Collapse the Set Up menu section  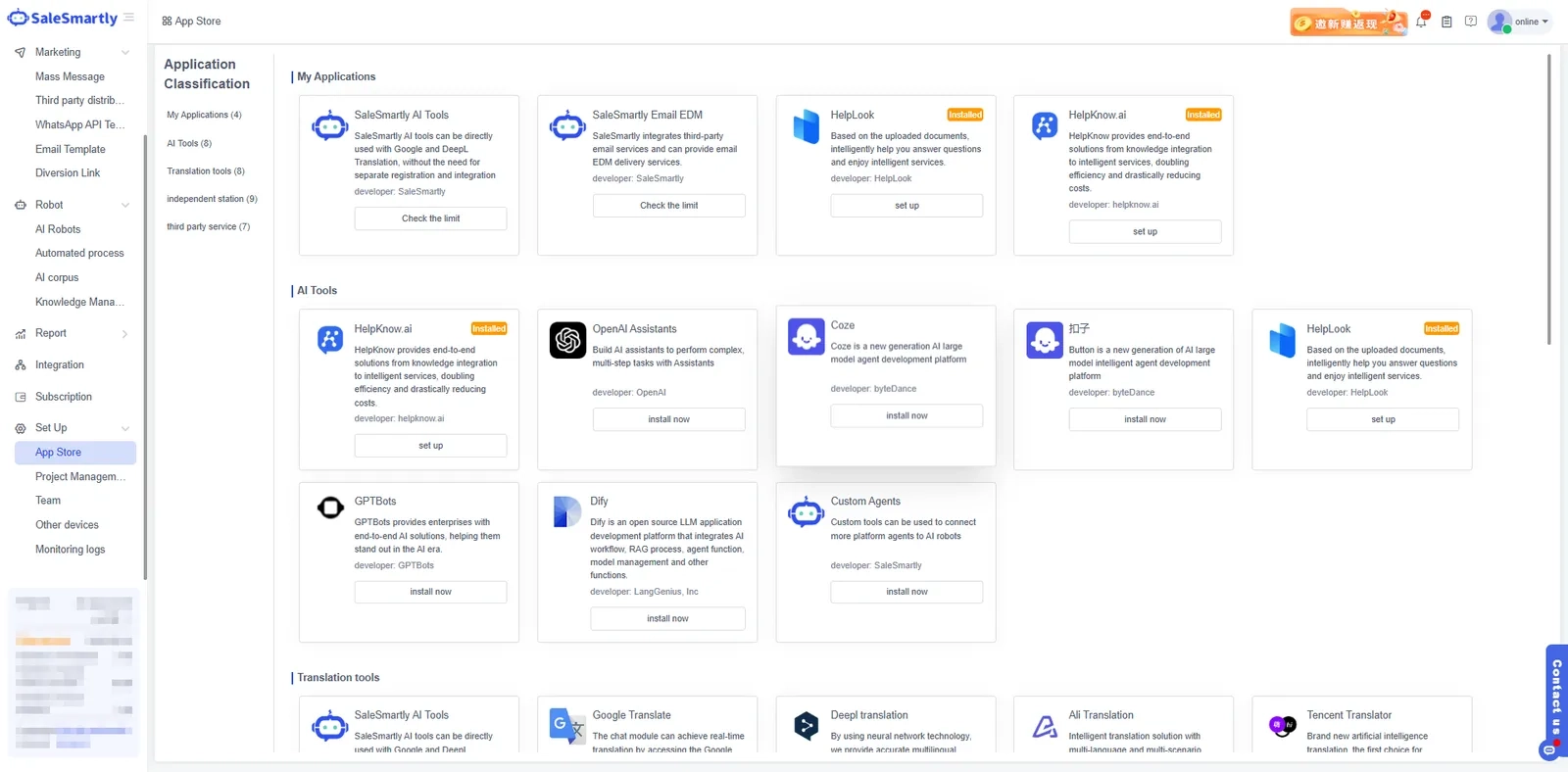pos(125,429)
